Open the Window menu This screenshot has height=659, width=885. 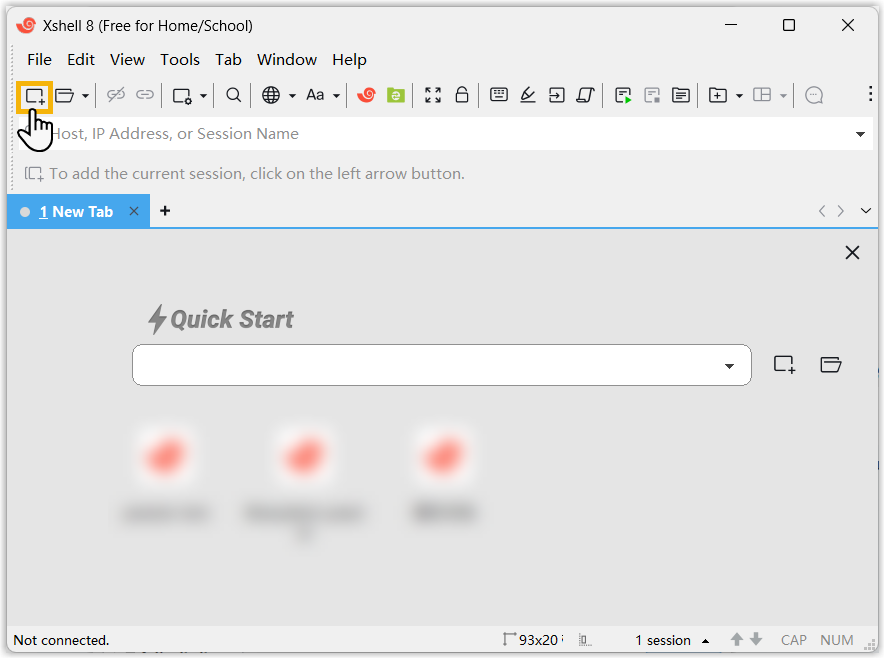click(286, 60)
